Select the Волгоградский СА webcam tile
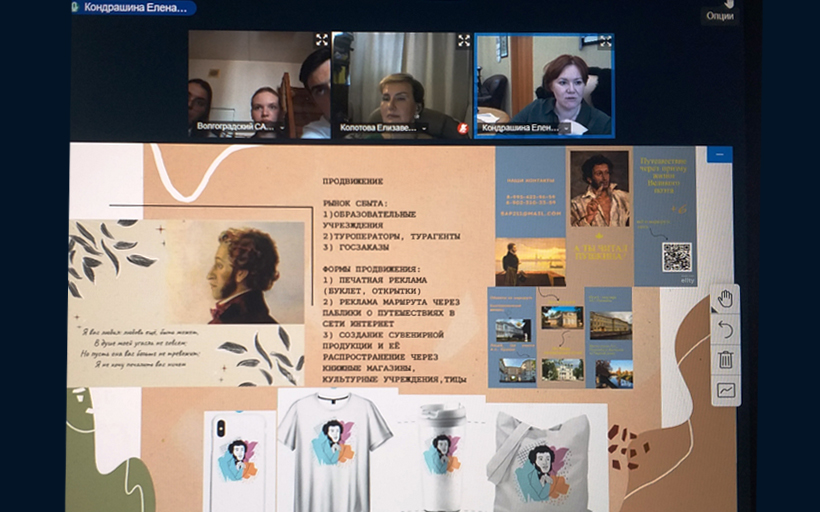The width and height of the screenshot is (820, 512). click(259, 85)
